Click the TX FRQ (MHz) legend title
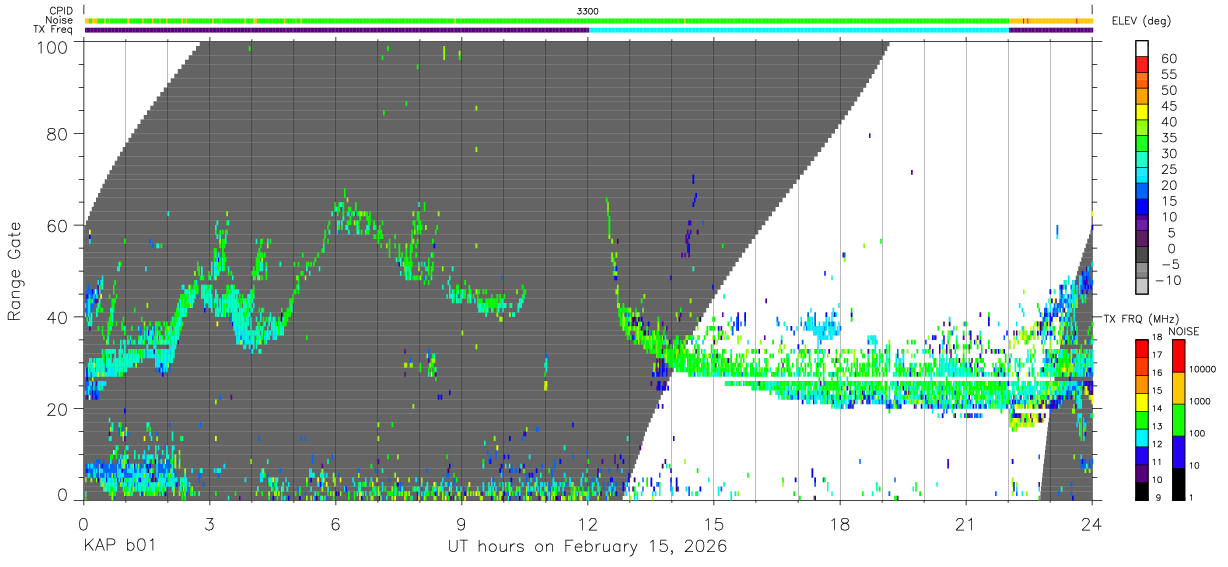Screen dimensions: 1228x567 [1140, 318]
